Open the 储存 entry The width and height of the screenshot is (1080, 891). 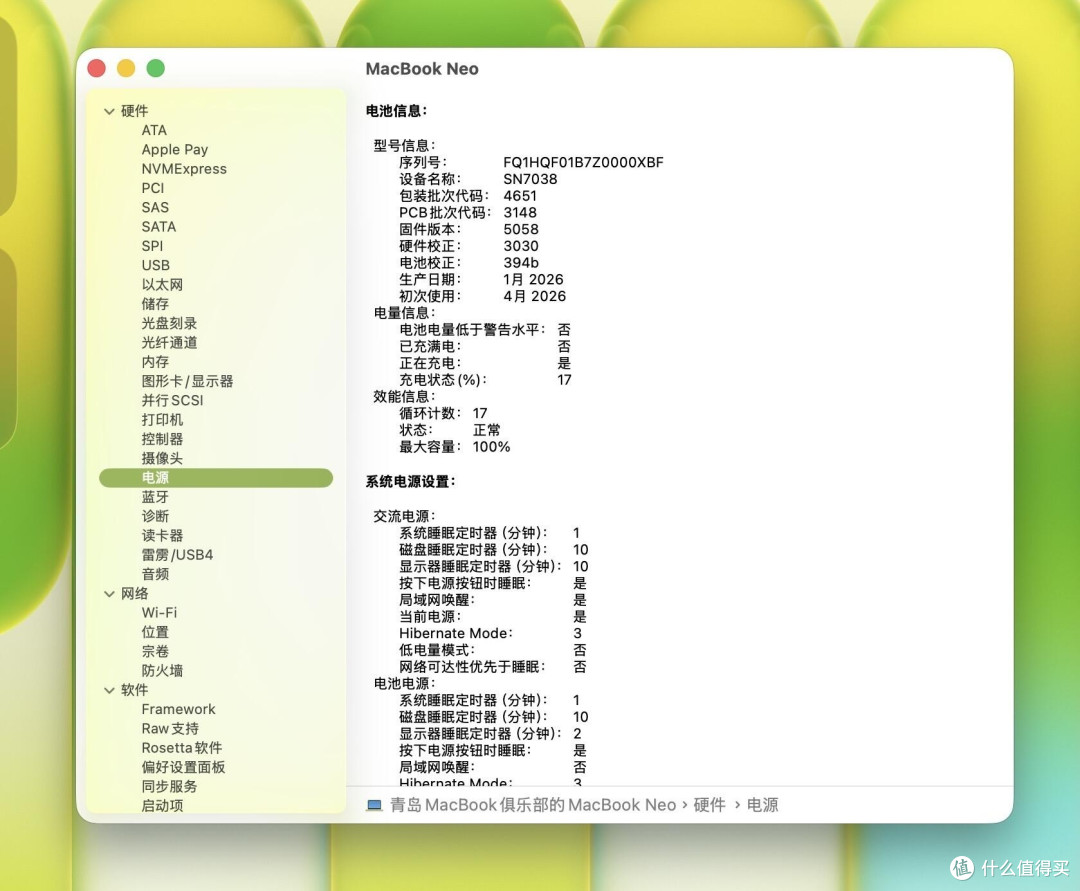pos(155,304)
